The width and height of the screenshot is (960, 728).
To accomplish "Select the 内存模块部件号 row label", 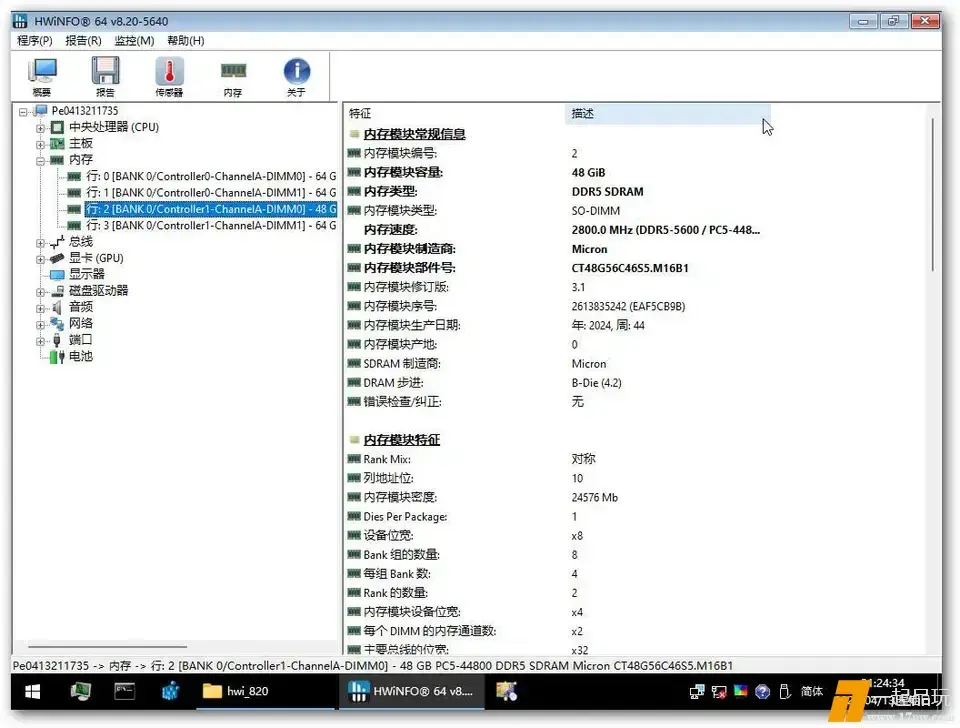I will [410, 268].
